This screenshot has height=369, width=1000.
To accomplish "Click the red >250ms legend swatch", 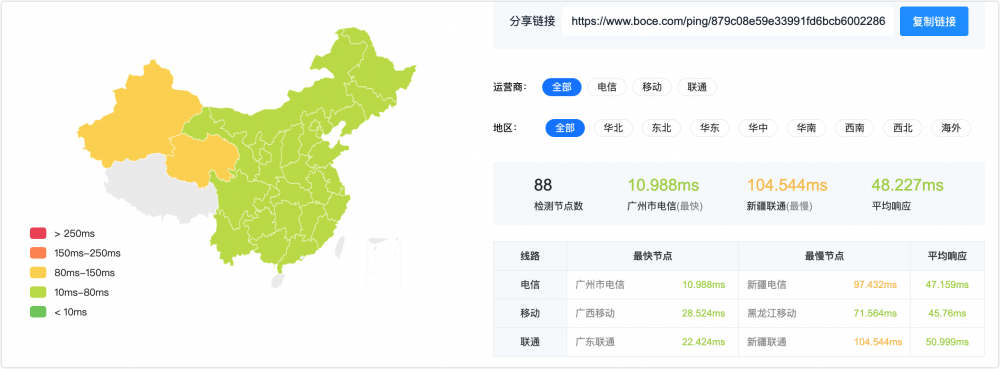I will 38,233.
